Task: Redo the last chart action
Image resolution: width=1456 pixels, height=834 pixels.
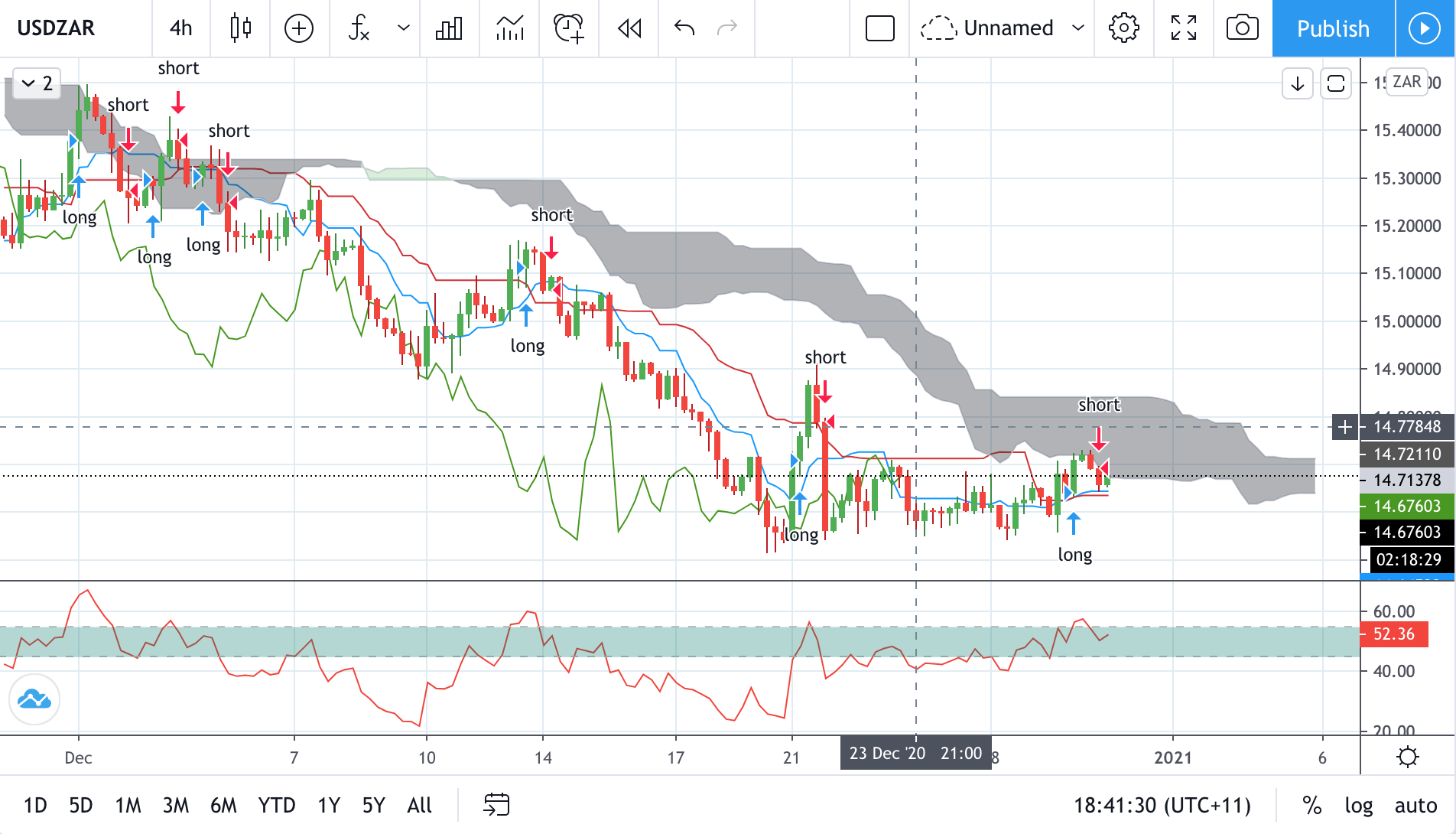Action: 727,28
